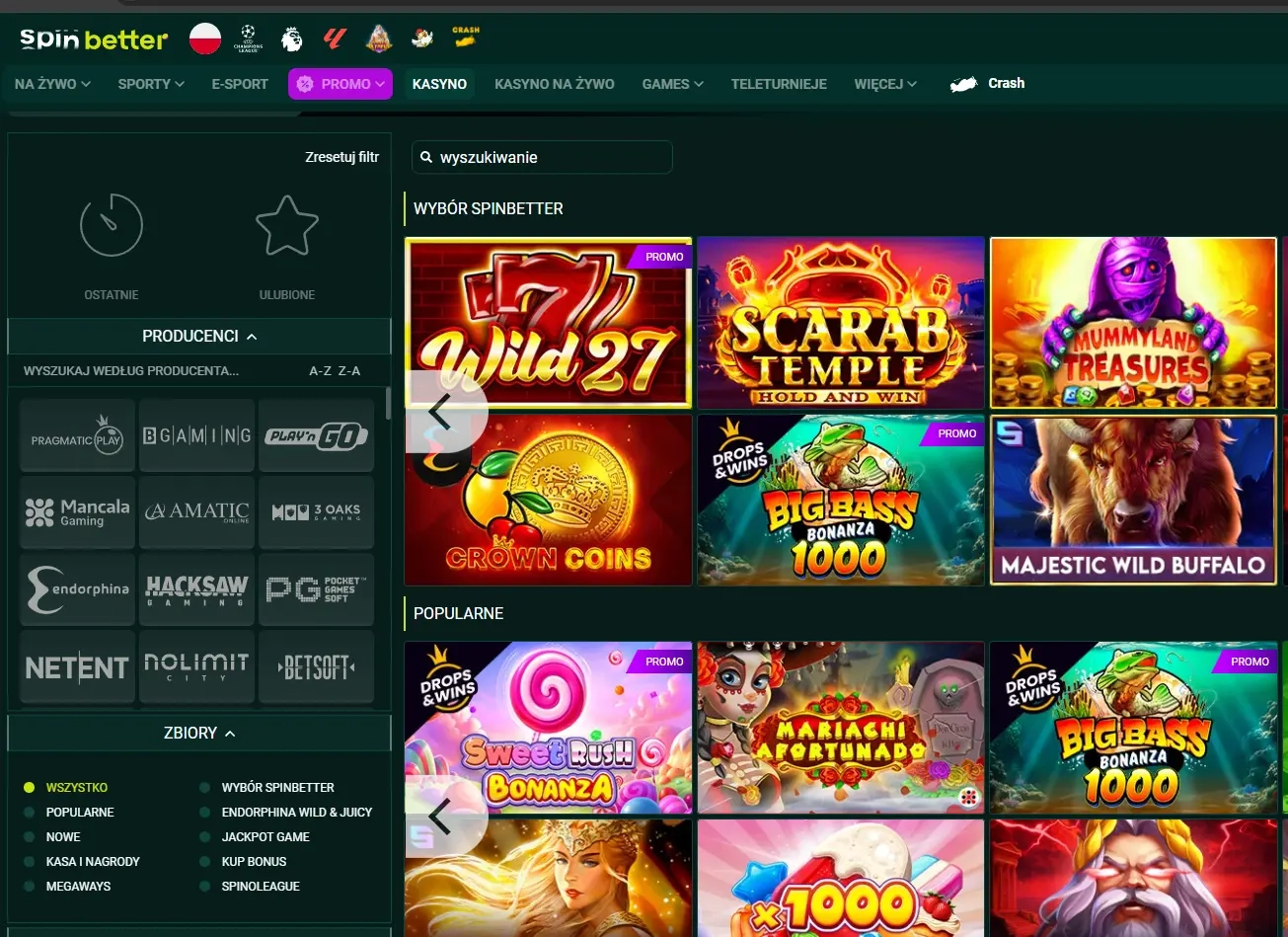Viewport: 1288px width, 937px height.
Task: Switch to Kasyno na Żywo
Action: point(555,84)
